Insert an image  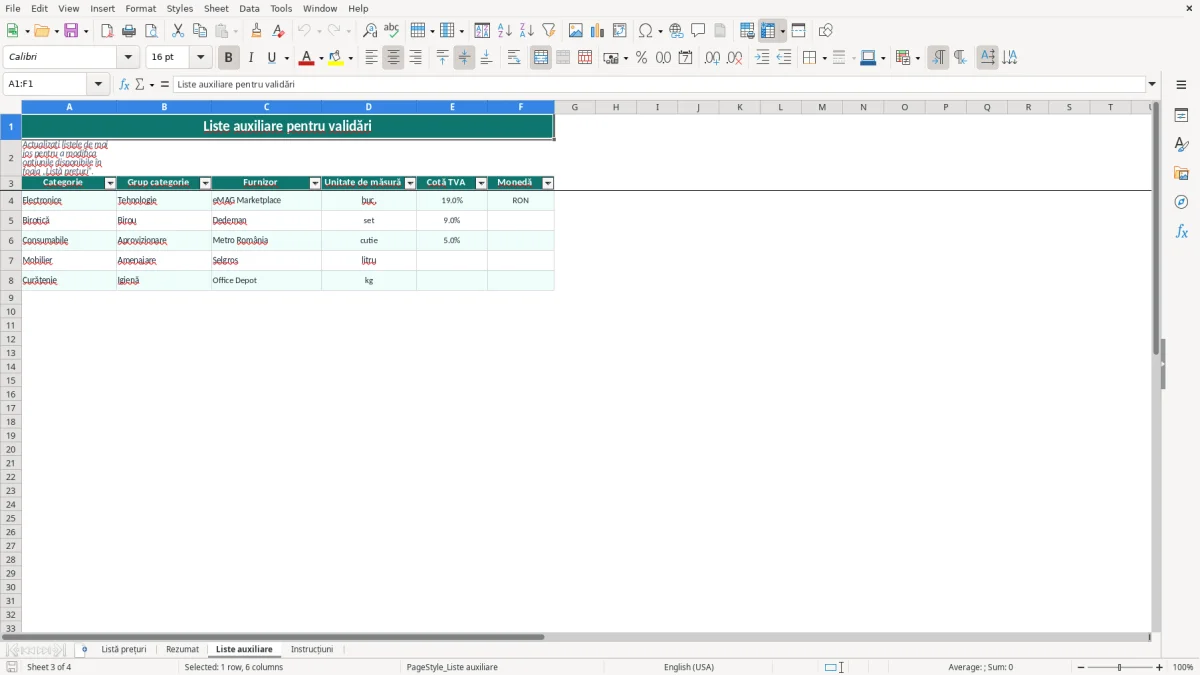pos(576,30)
